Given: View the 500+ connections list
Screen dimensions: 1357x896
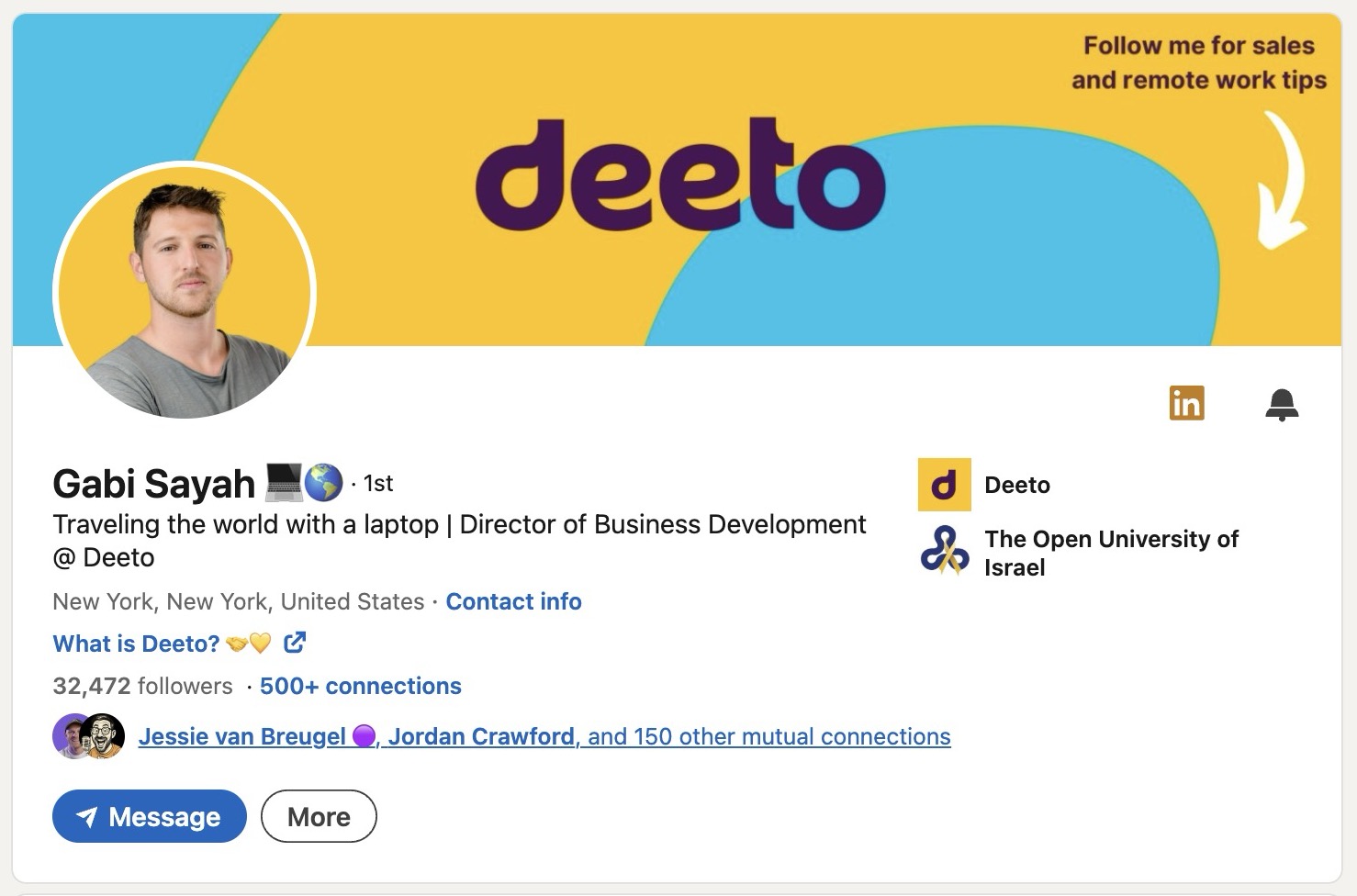Looking at the screenshot, I should [x=361, y=686].
